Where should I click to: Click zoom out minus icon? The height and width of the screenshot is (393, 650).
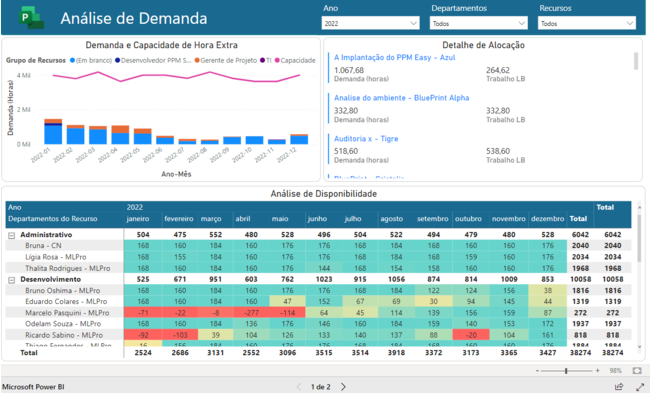[x=537, y=371]
